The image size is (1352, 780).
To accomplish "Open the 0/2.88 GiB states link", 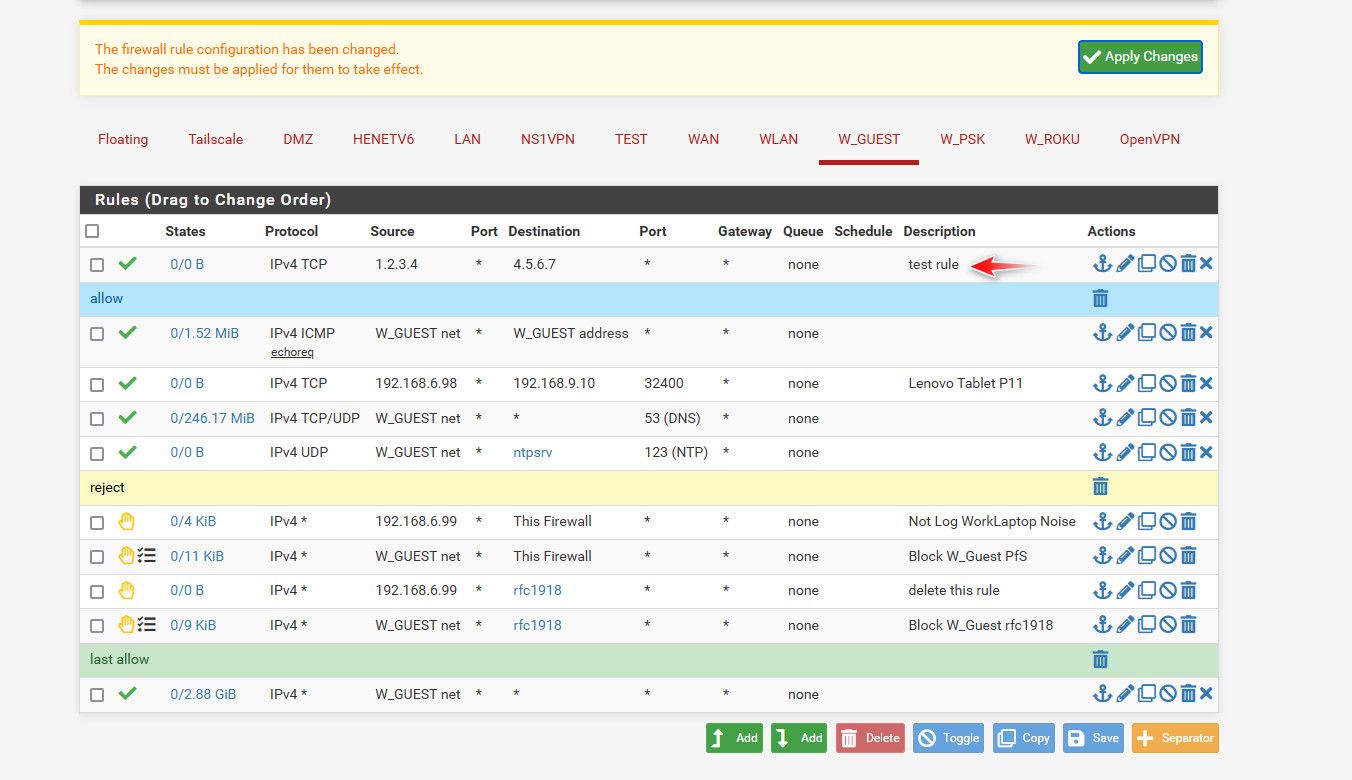I will (x=203, y=694).
